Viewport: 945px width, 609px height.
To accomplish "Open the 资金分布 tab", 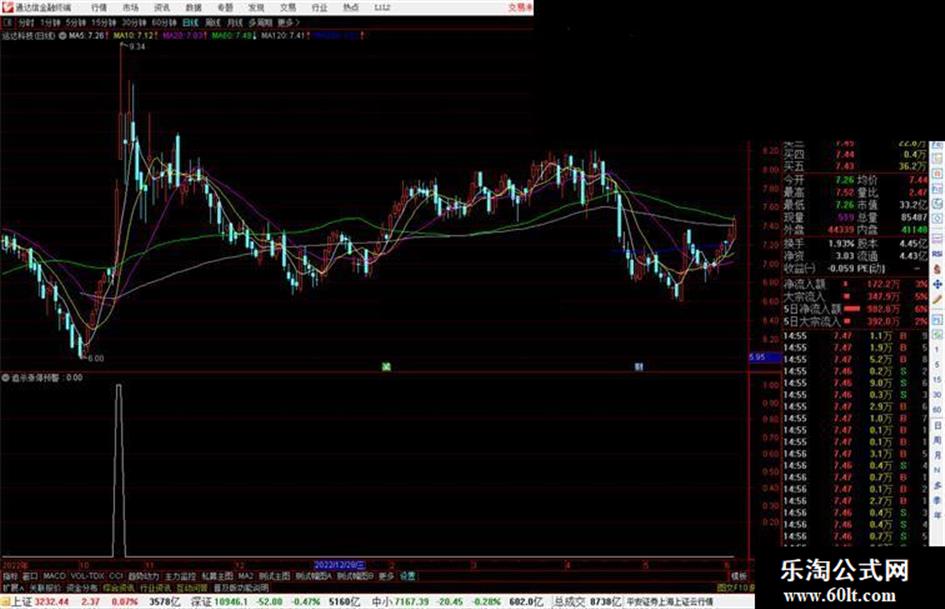I will (x=82, y=587).
